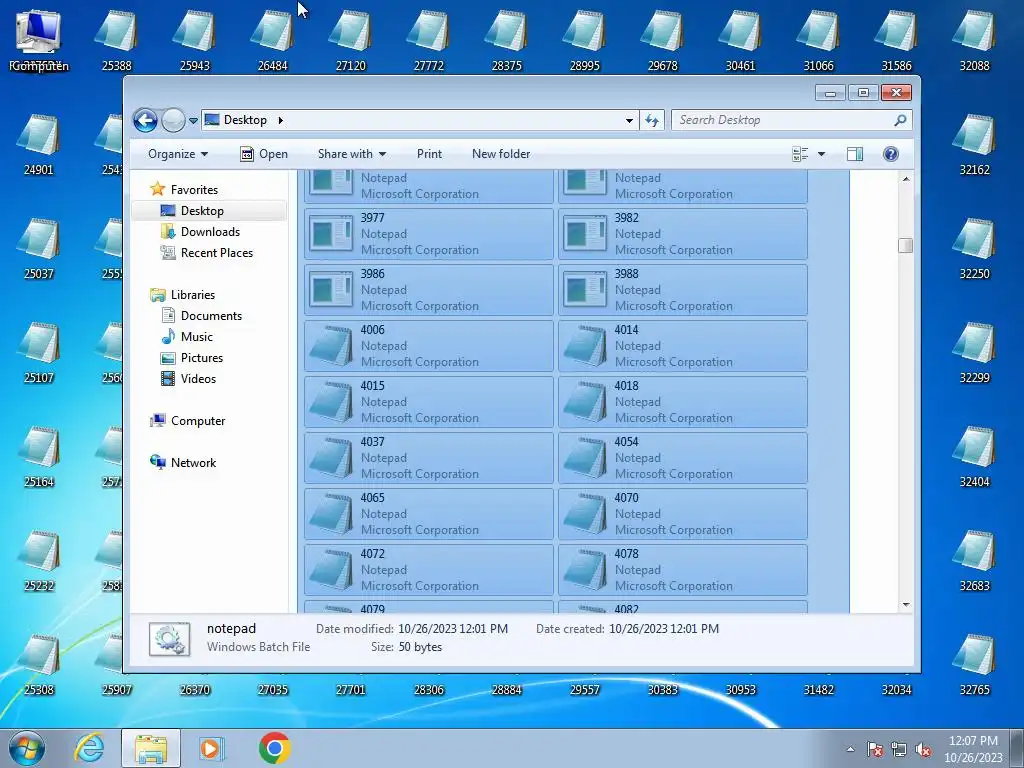
Task: Select notepad file 4078
Action: pyautogui.click(x=682, y=570)
